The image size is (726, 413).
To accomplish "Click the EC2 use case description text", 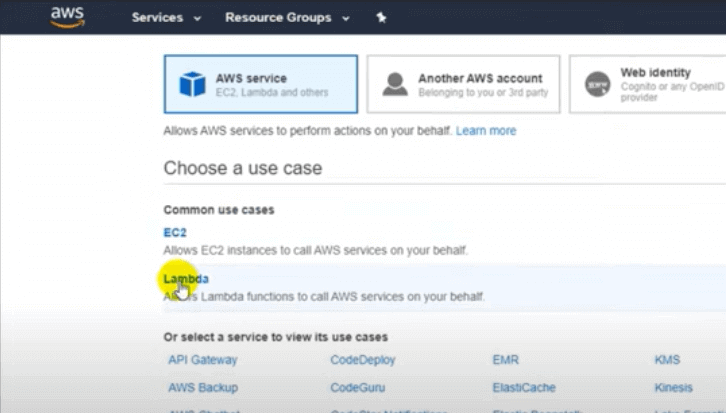I will point(316,250).
